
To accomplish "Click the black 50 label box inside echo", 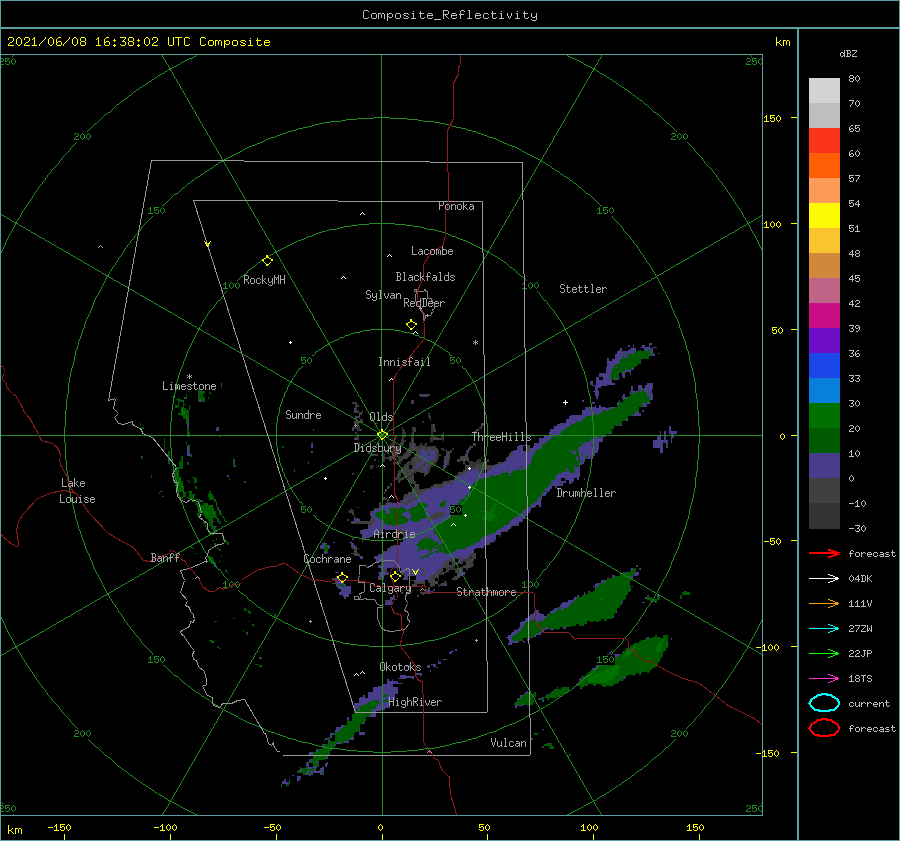I will click(456, 509).
